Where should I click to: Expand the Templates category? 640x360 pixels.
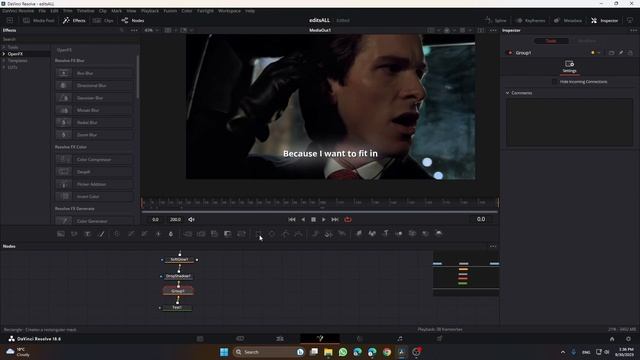(4, 60)
